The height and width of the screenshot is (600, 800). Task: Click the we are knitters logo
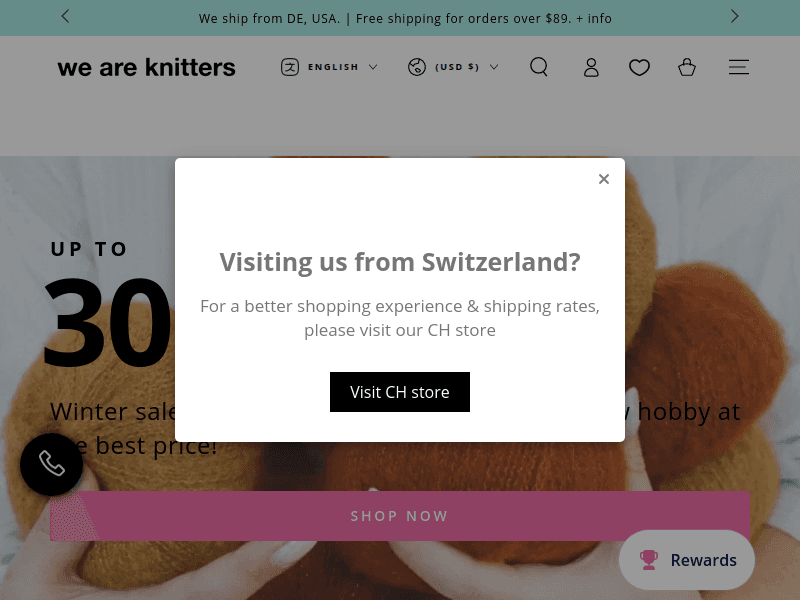pos(146,67)
